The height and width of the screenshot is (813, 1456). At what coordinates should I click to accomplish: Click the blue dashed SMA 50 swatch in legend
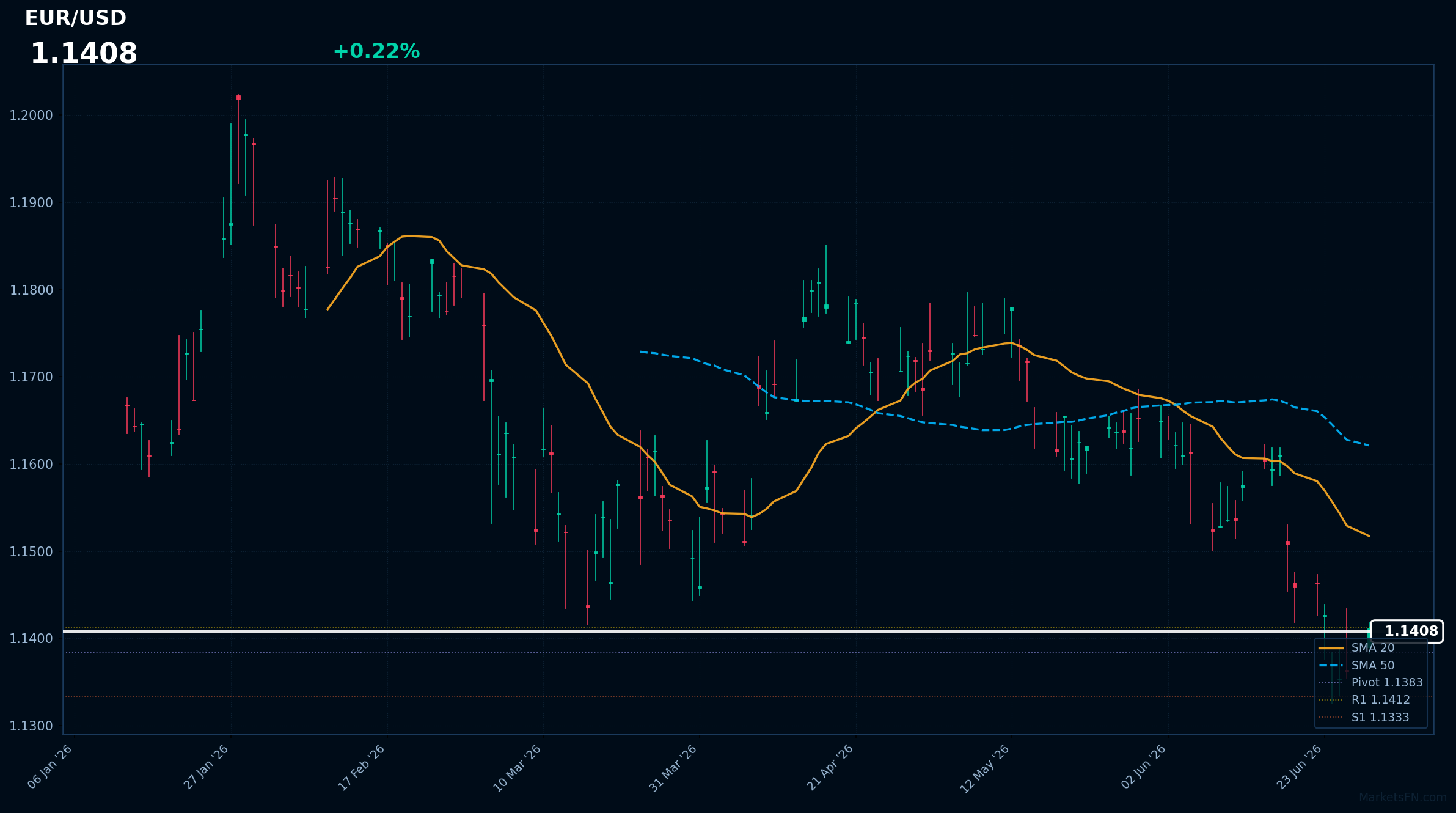[1331, 666]
